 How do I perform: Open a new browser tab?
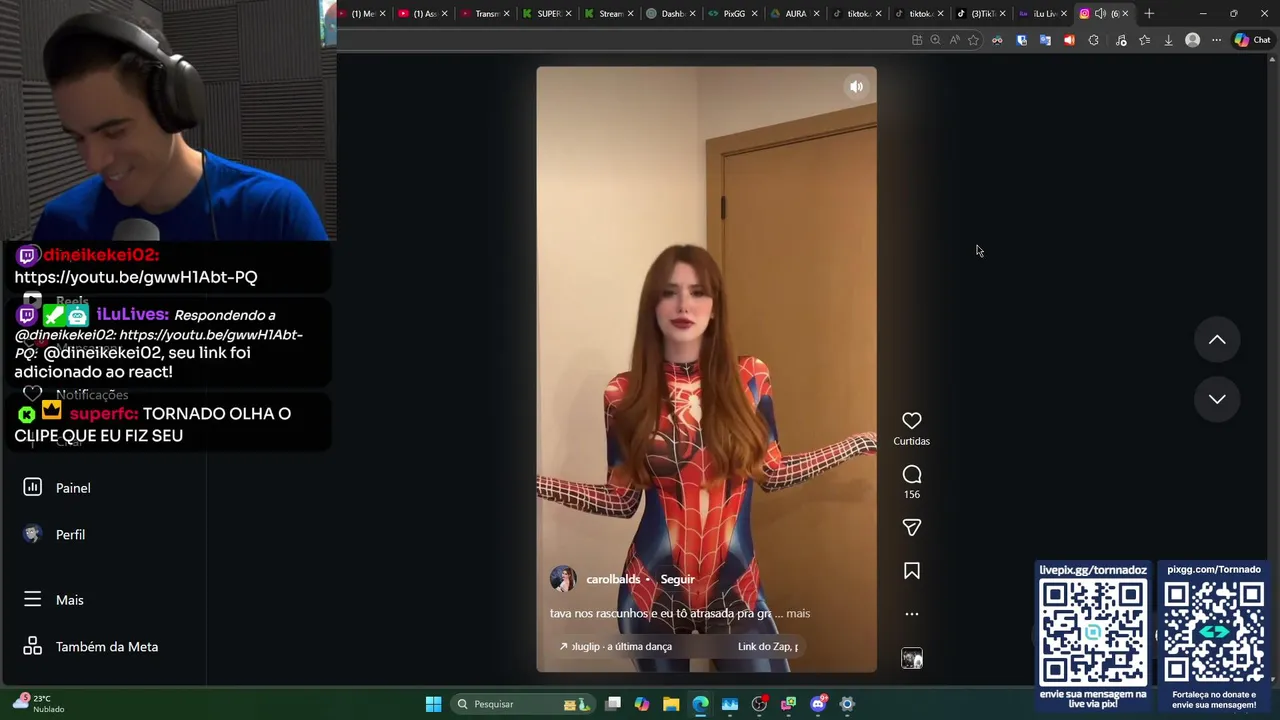click(1149, 13)
